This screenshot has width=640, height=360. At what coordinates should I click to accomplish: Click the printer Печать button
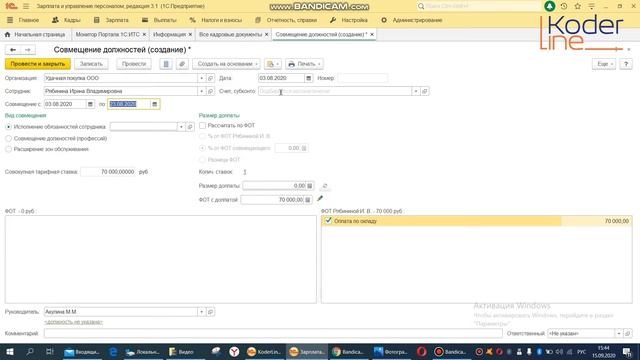304,64
